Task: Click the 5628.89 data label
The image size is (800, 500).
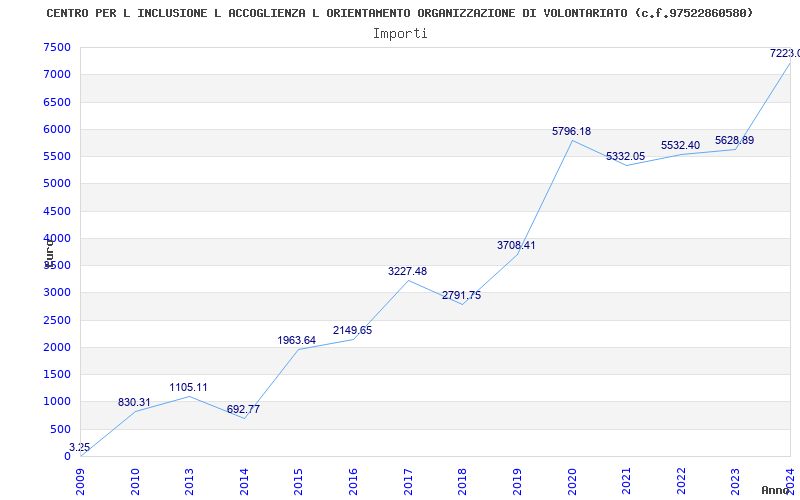Action: [x=735, y=140]
